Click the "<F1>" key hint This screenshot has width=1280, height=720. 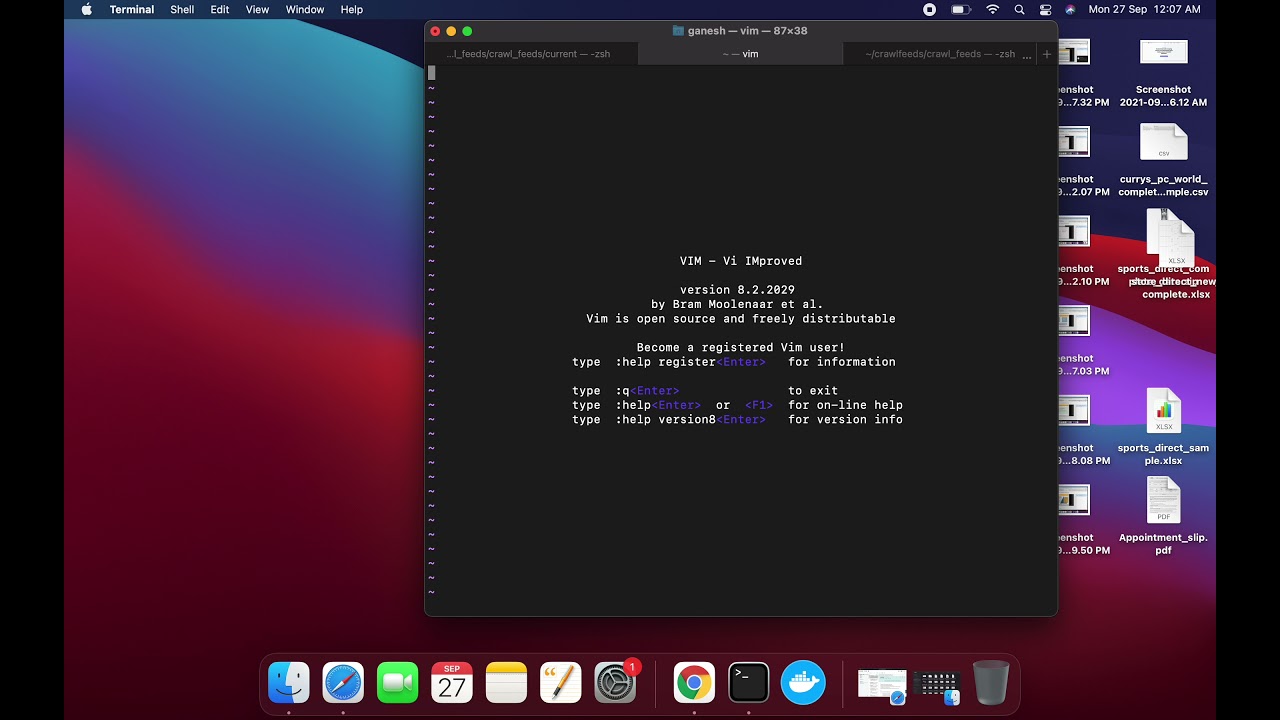click(x=759, y=405)
